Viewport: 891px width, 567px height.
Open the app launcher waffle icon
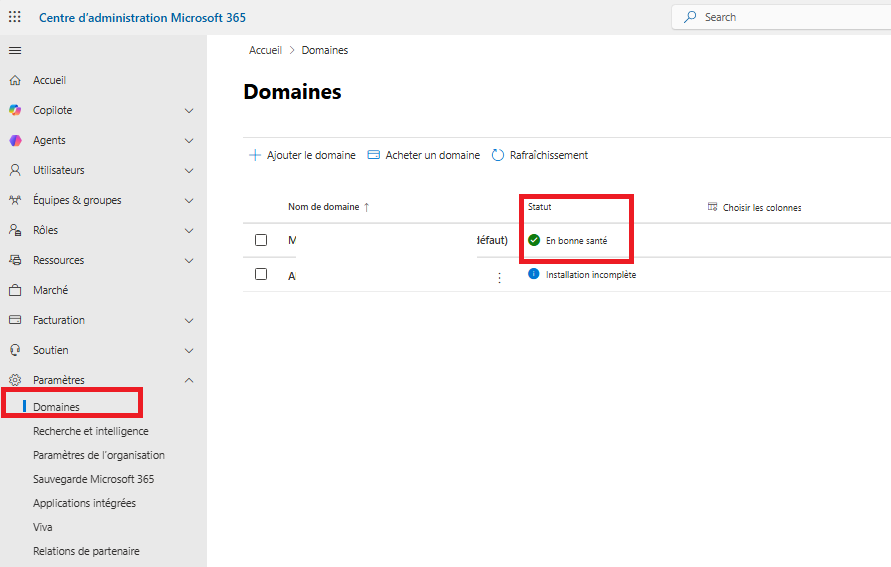[15, 17]
